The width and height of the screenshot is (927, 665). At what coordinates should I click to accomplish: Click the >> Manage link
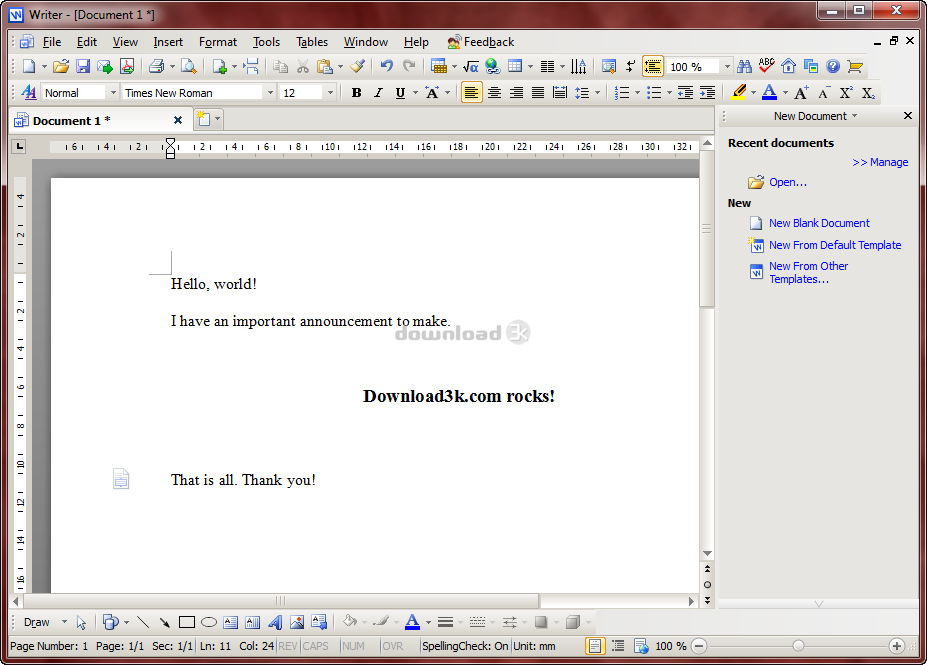(x=880, y=162)
